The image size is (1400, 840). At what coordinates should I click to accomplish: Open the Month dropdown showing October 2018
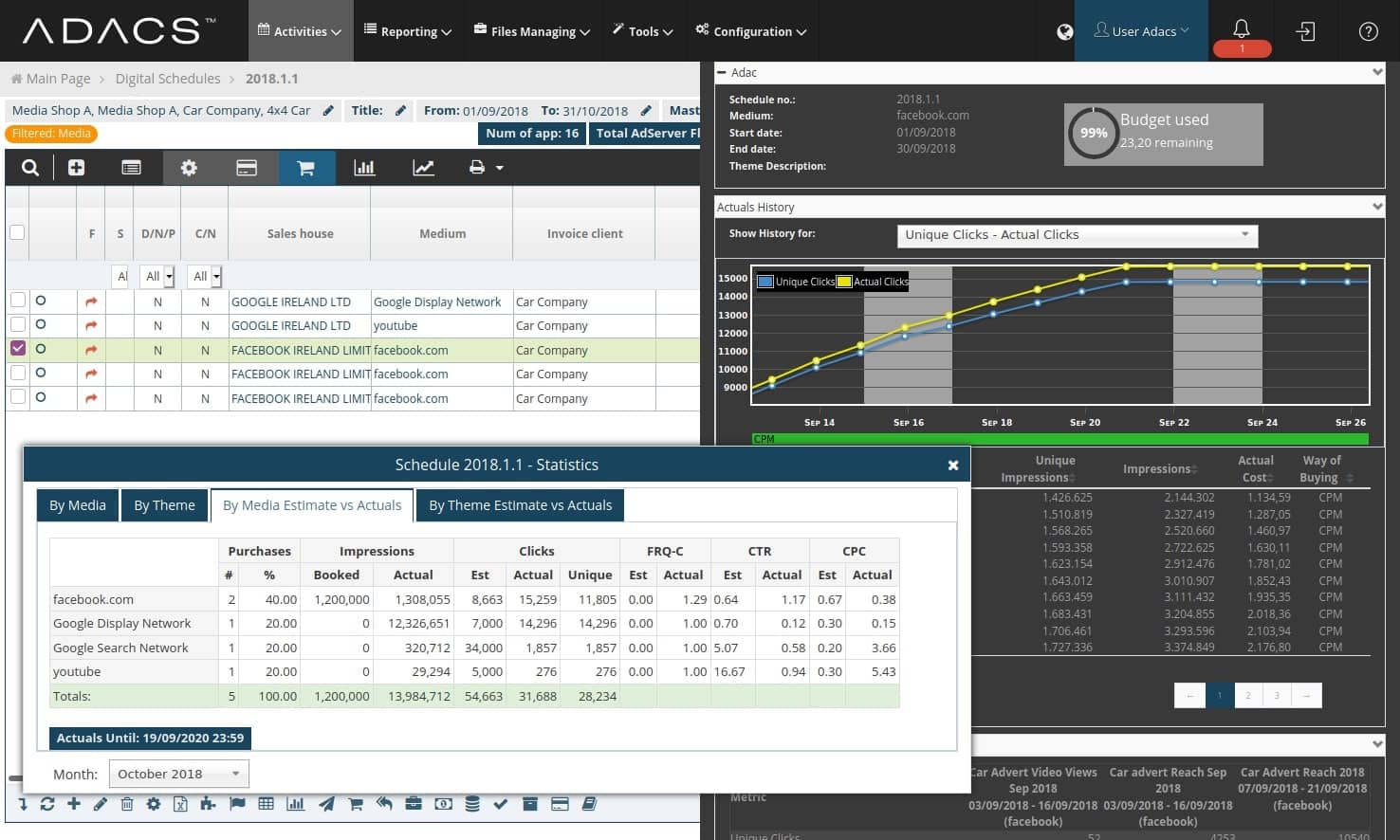[x=178, y=774]
